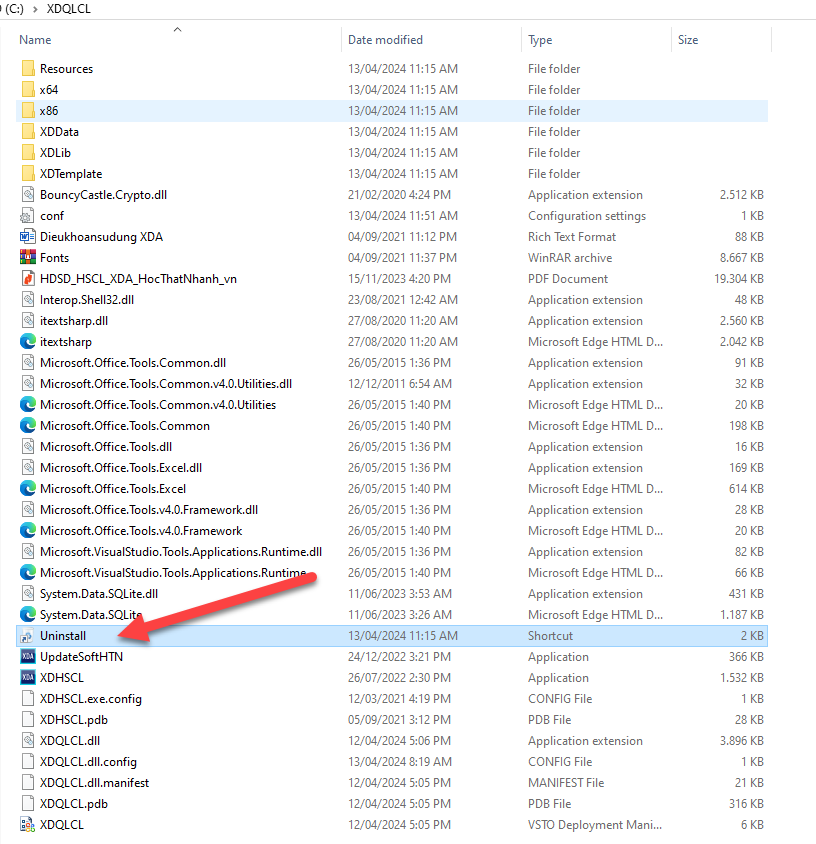The image size is (816, 844).
Task: Click the BouncyCastle.Crypto.dll file icon
Action: [28, 194]
